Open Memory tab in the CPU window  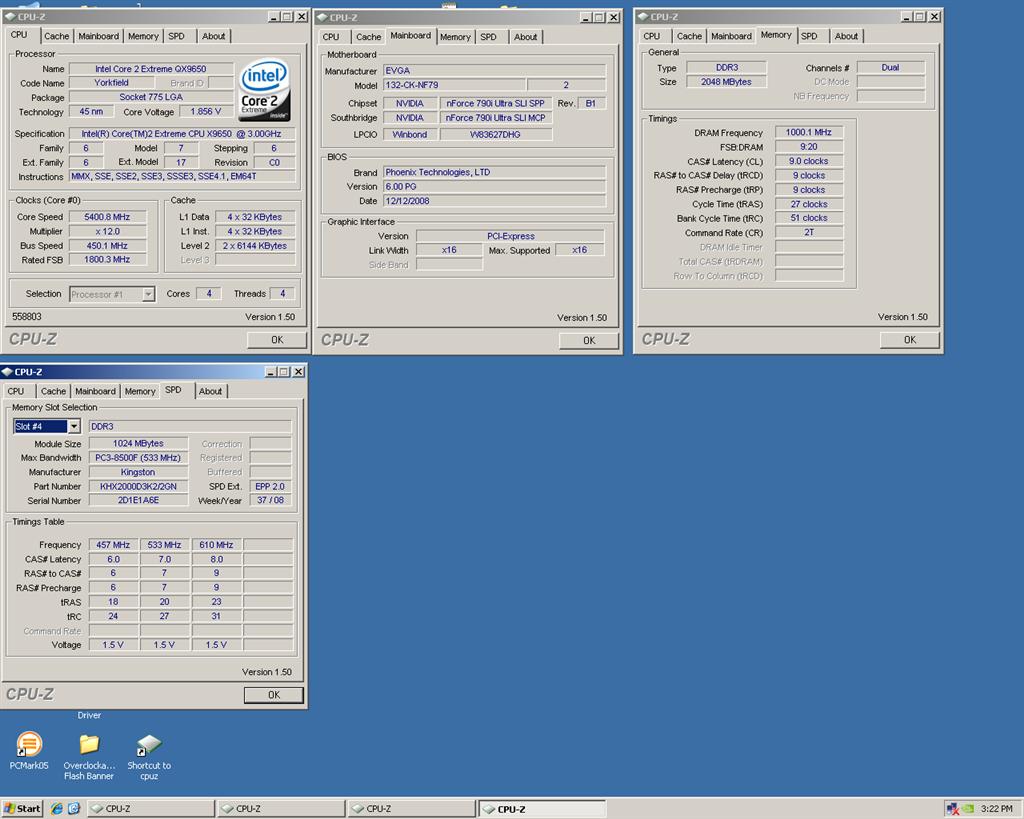pyautogui.click(x=143, y=36)
